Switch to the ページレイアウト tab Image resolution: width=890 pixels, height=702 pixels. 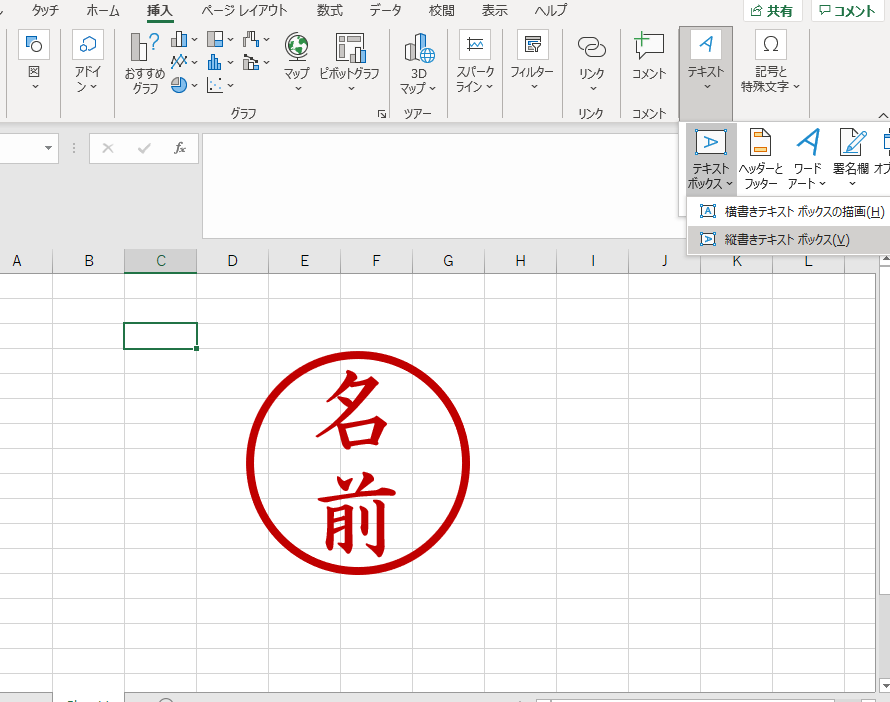click(x=244, y=11)
